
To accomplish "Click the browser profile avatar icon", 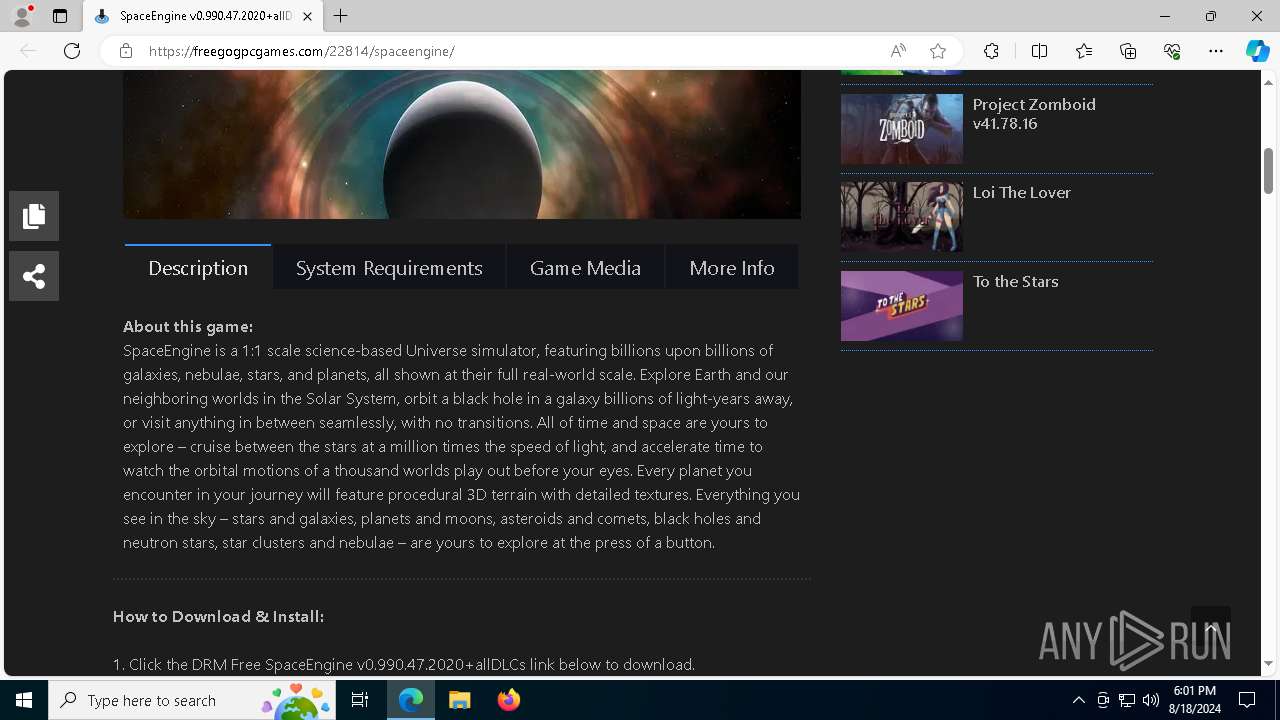I will click(x=22, y=16).
